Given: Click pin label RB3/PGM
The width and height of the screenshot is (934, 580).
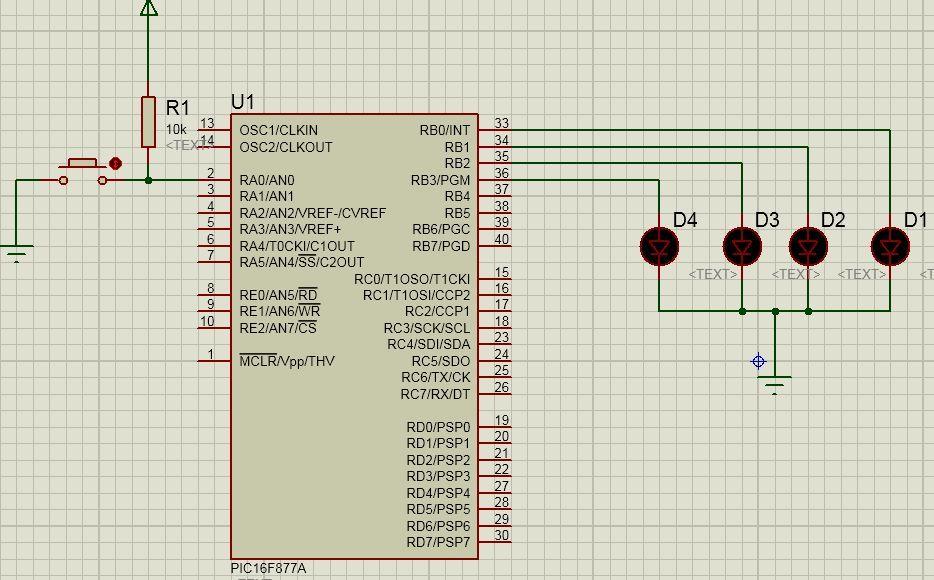Looking at the screenshot, I should tap(441, 180).
